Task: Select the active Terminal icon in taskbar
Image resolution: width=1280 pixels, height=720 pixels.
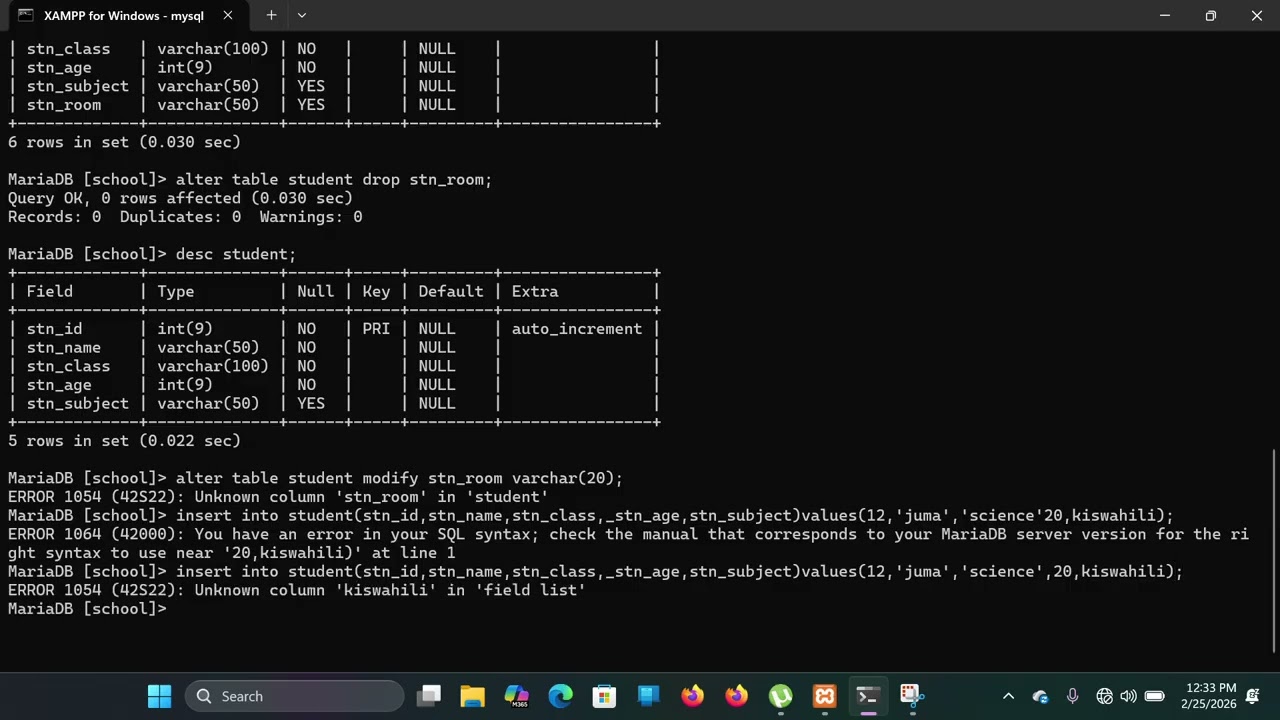Action: pos(867,696)
